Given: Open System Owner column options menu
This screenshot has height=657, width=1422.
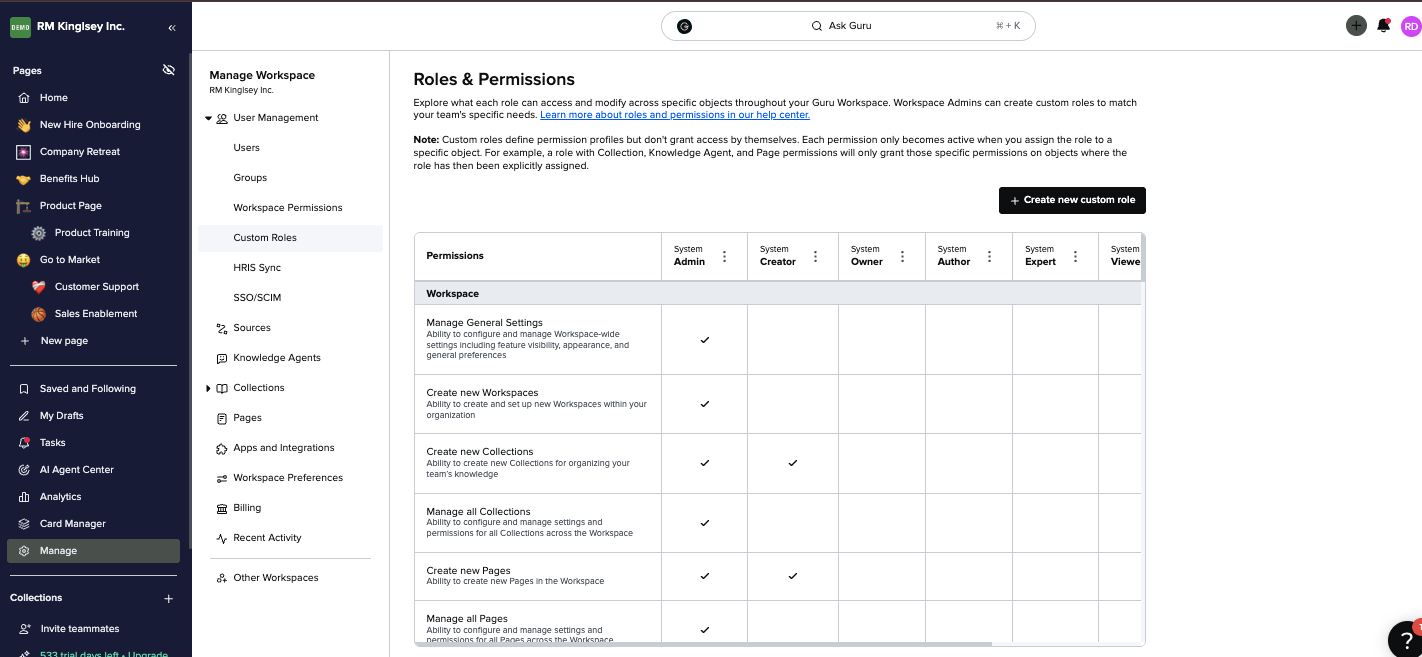Looking at the screenshot, I should pos(903,256).
